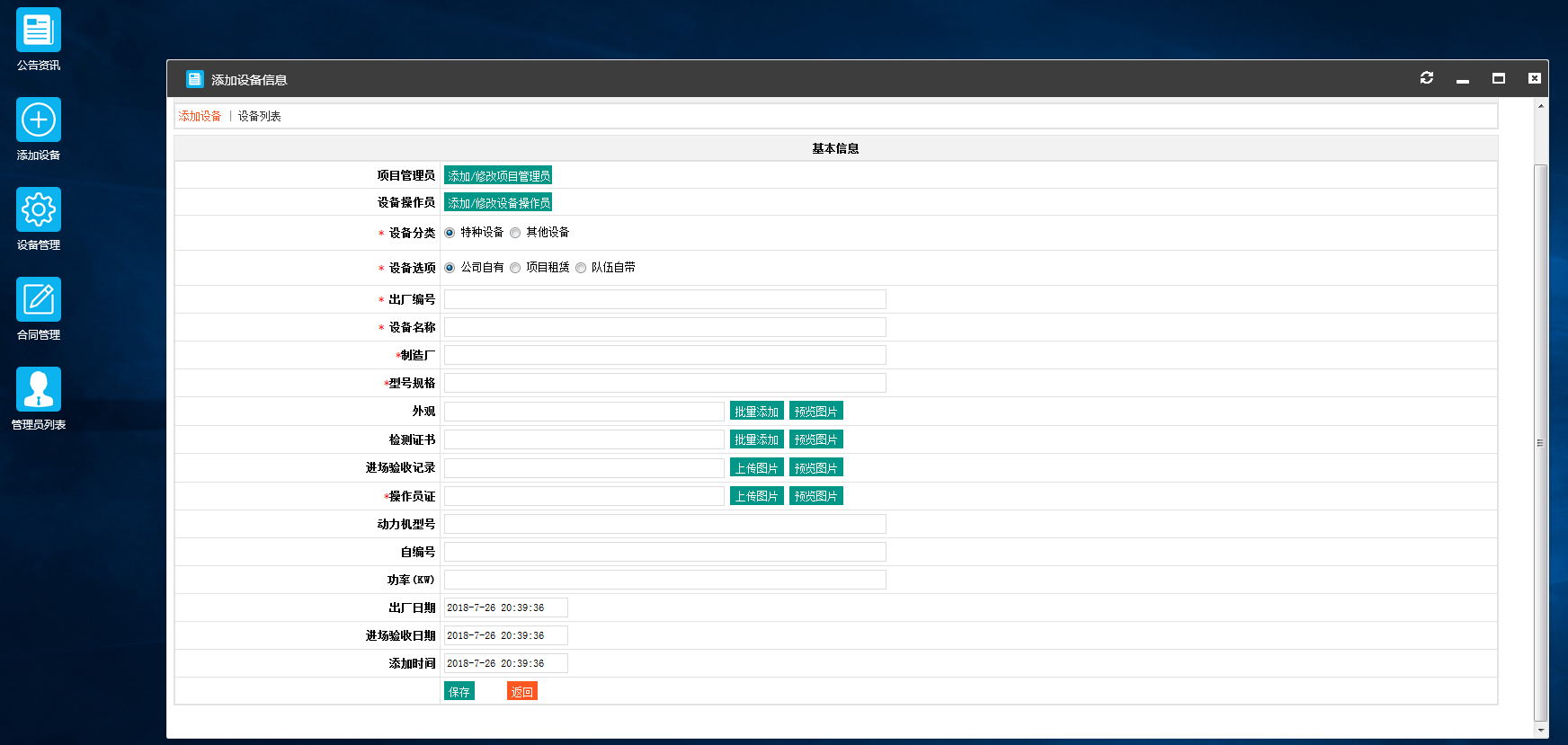Click the vertical scrollbar thumb
Screen dimensions: 1568x745
point(1540,442)
